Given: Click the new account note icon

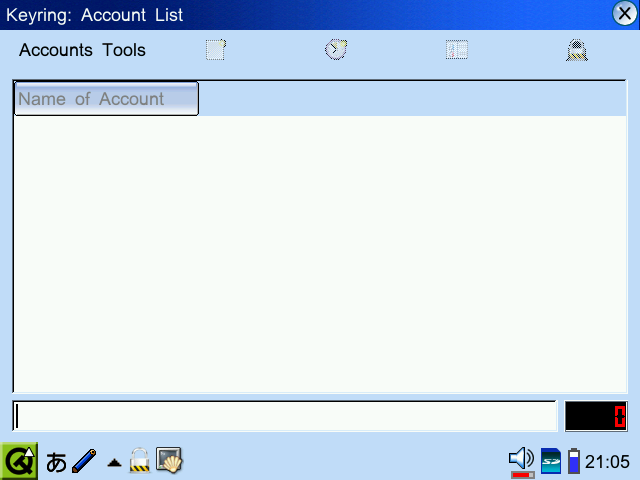Looking at the screenshot, I should (x=216, y=50).
